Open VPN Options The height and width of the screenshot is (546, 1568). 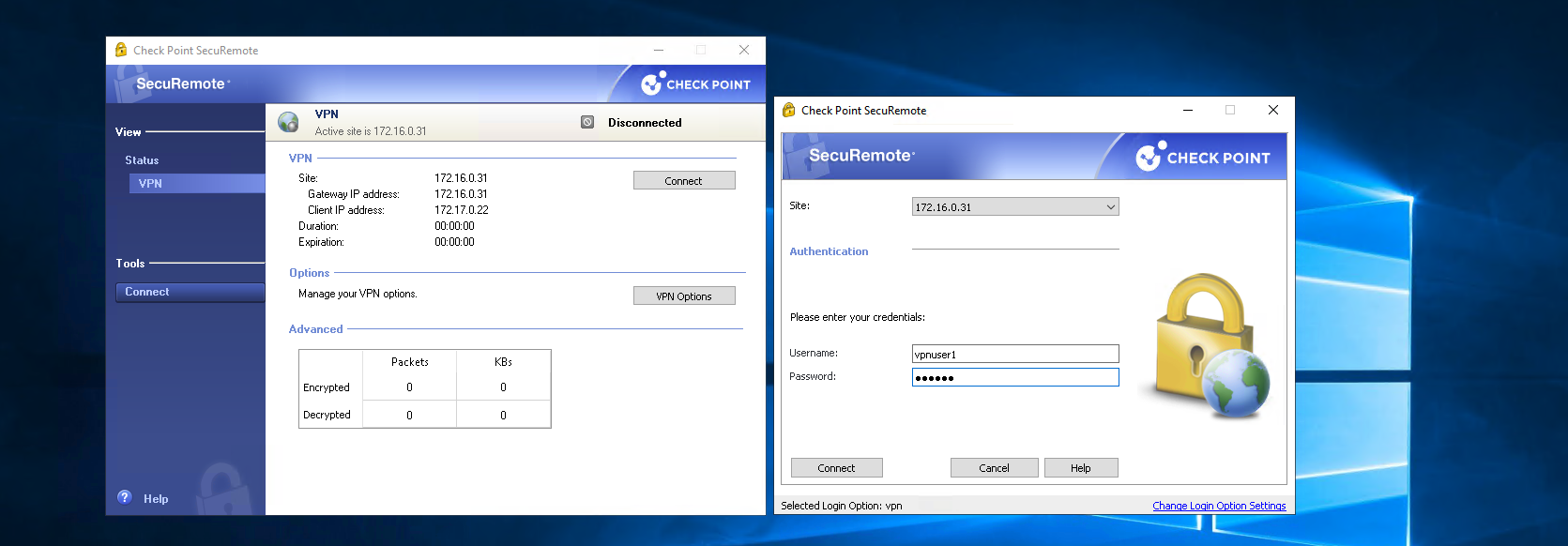(x=683, y=296)
